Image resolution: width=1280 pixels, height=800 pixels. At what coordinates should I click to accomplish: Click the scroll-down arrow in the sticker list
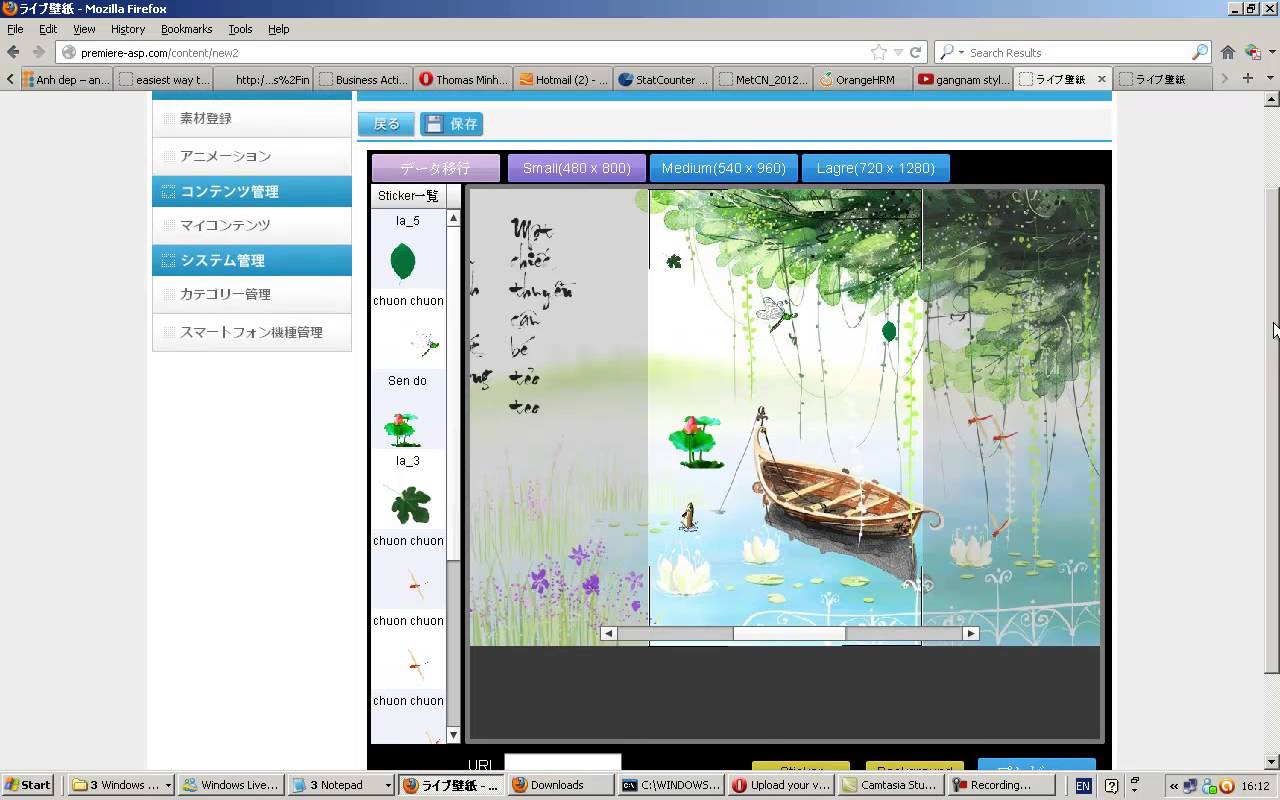click(x=453, y=735)
